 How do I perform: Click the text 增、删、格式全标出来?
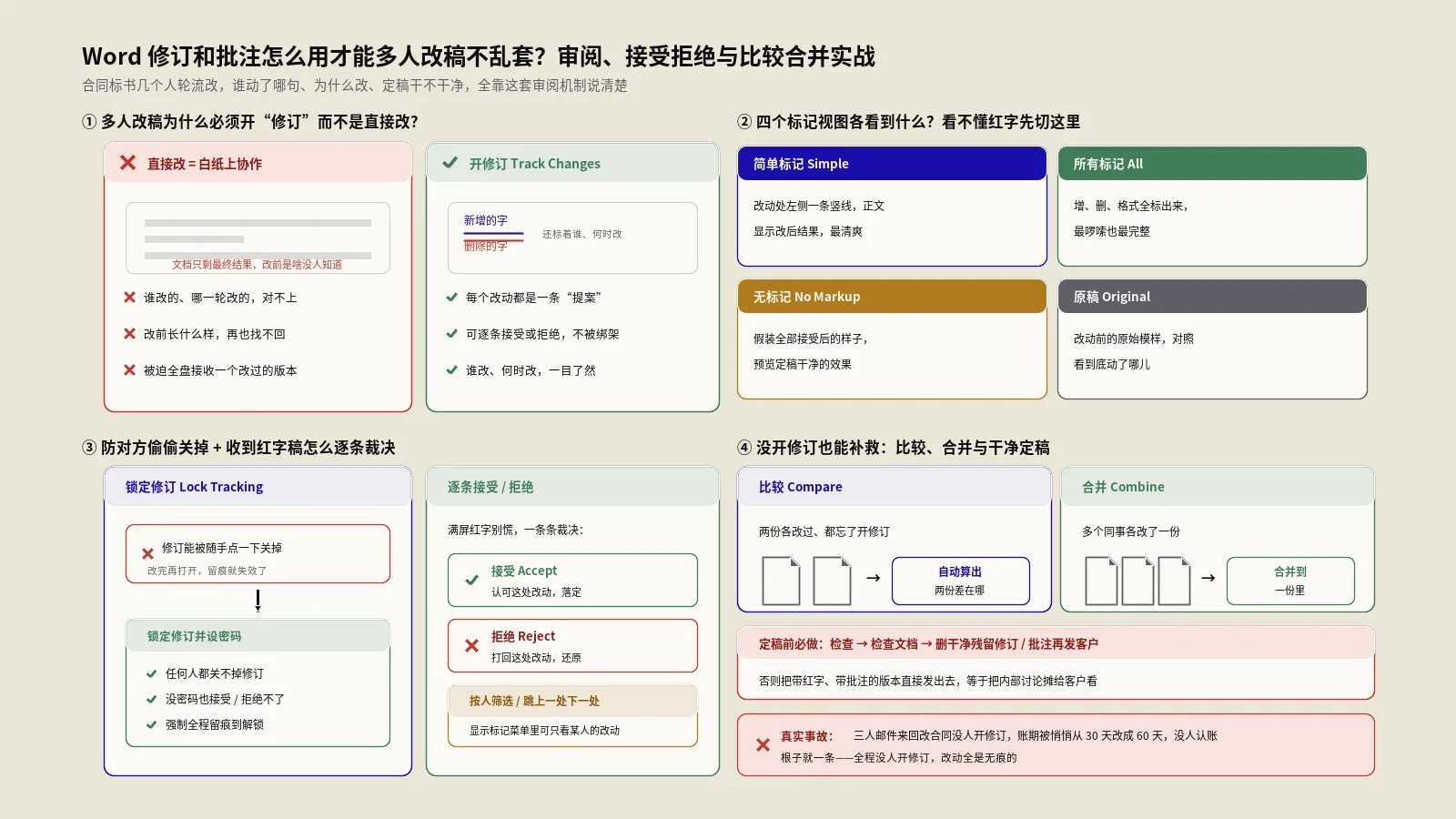point(1131,206)
